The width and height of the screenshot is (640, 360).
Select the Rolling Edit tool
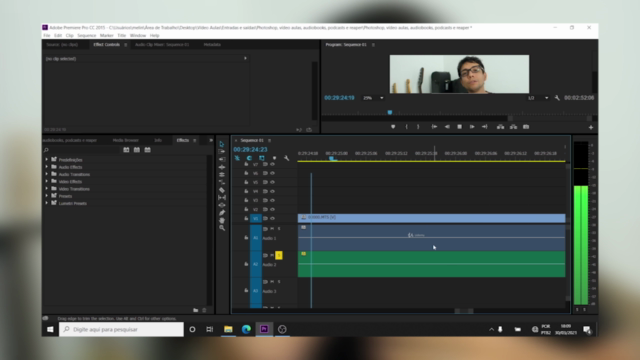click(222, 175)
